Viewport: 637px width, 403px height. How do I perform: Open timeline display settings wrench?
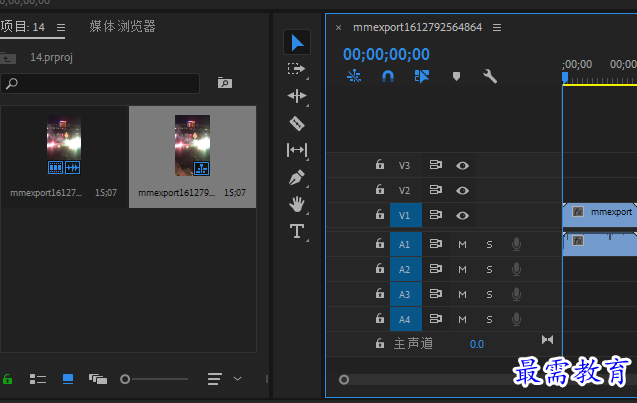(490, 76)
